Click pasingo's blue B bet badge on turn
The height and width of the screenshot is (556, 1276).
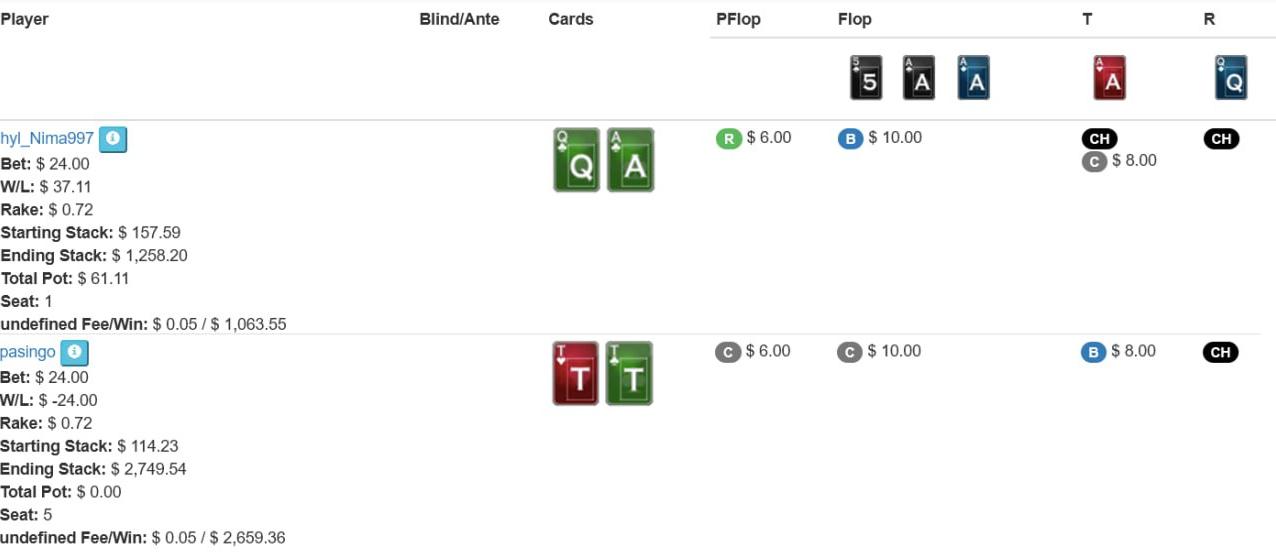(1093, 352)
